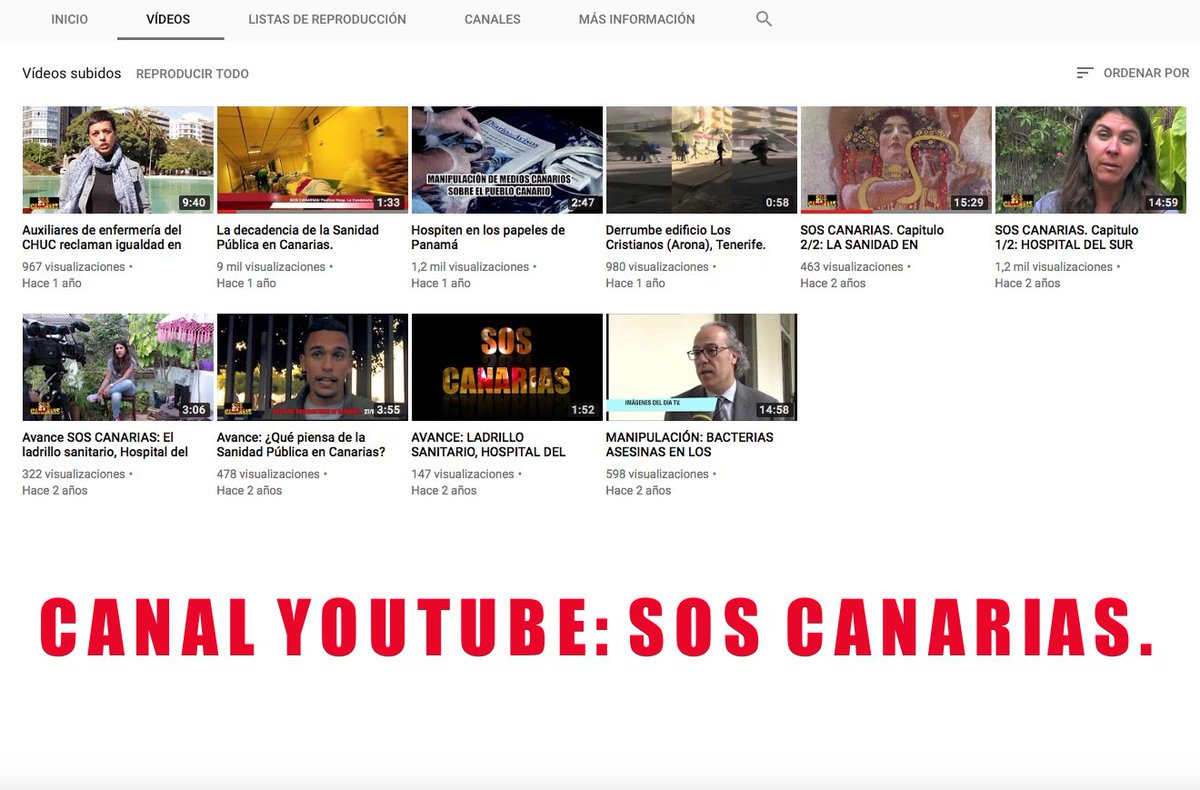
Task: Play the 14:58 Bacterias Asesinas video thumbnail
Action: (702, 367)
